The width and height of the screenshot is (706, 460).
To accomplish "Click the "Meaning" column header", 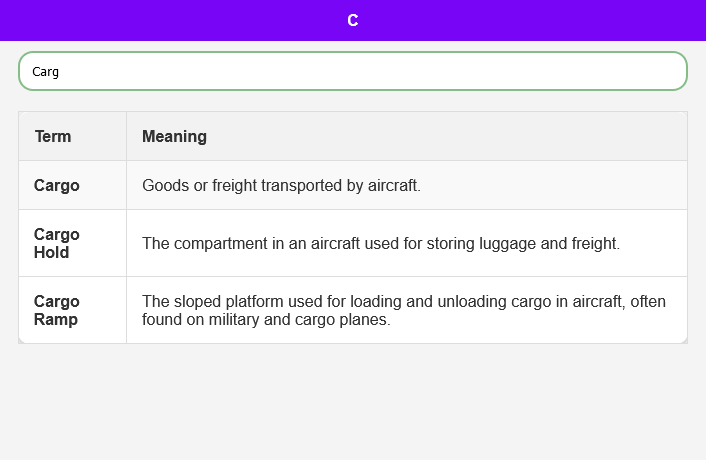I will pos(174,136).
